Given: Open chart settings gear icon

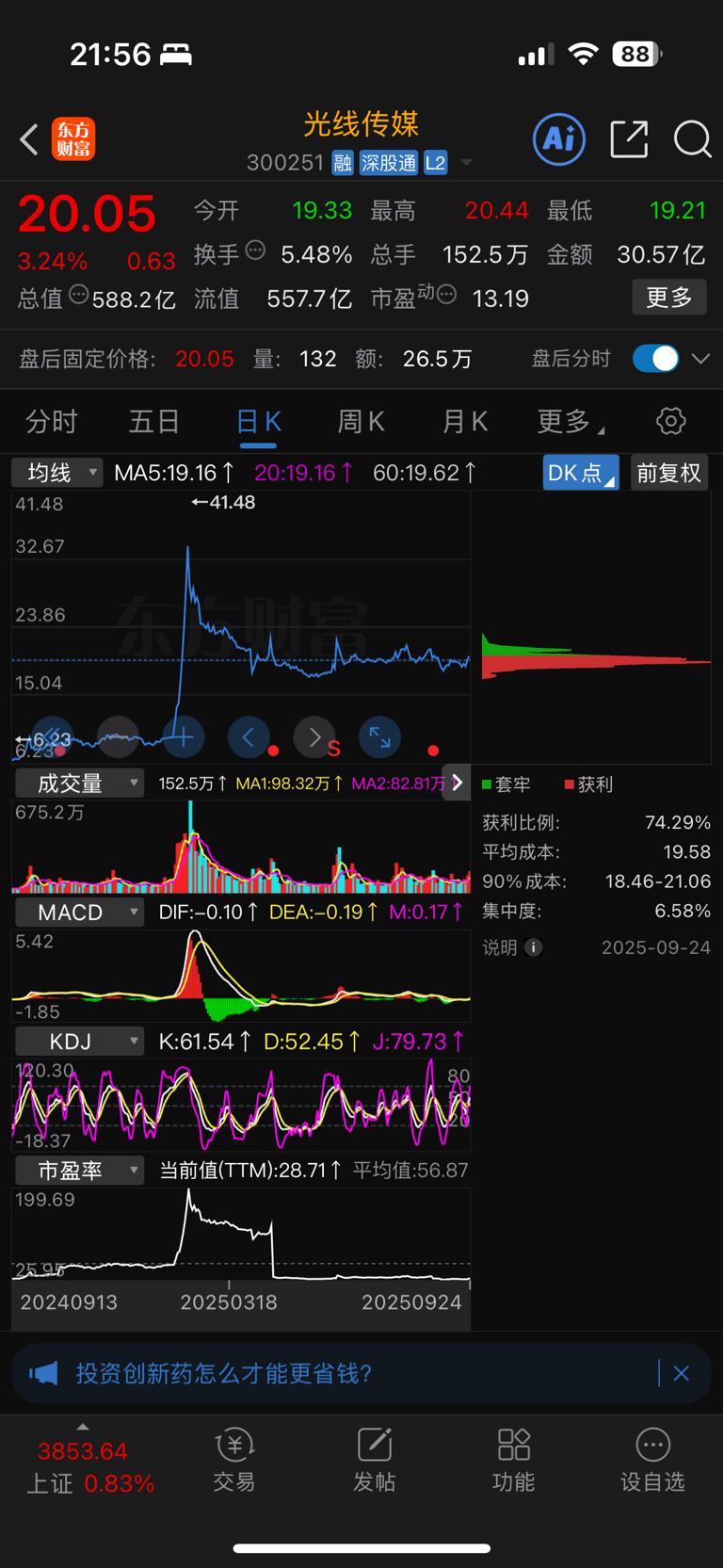Looking at the screenshot, I should click(670, 421).
